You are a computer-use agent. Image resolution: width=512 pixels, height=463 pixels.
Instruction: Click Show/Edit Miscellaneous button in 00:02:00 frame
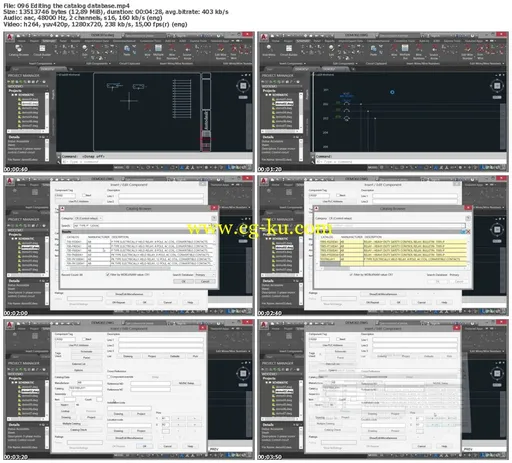(x=129, y=294)
